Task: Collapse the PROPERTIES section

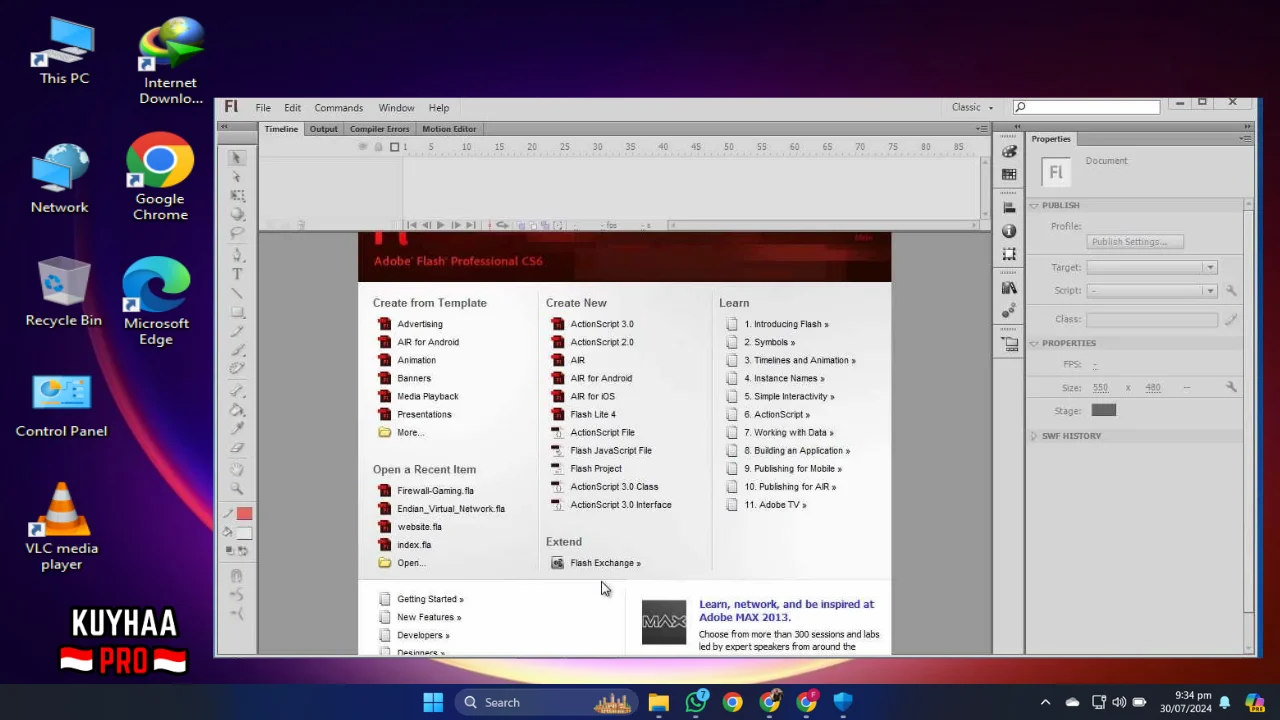Action: 1034,343
